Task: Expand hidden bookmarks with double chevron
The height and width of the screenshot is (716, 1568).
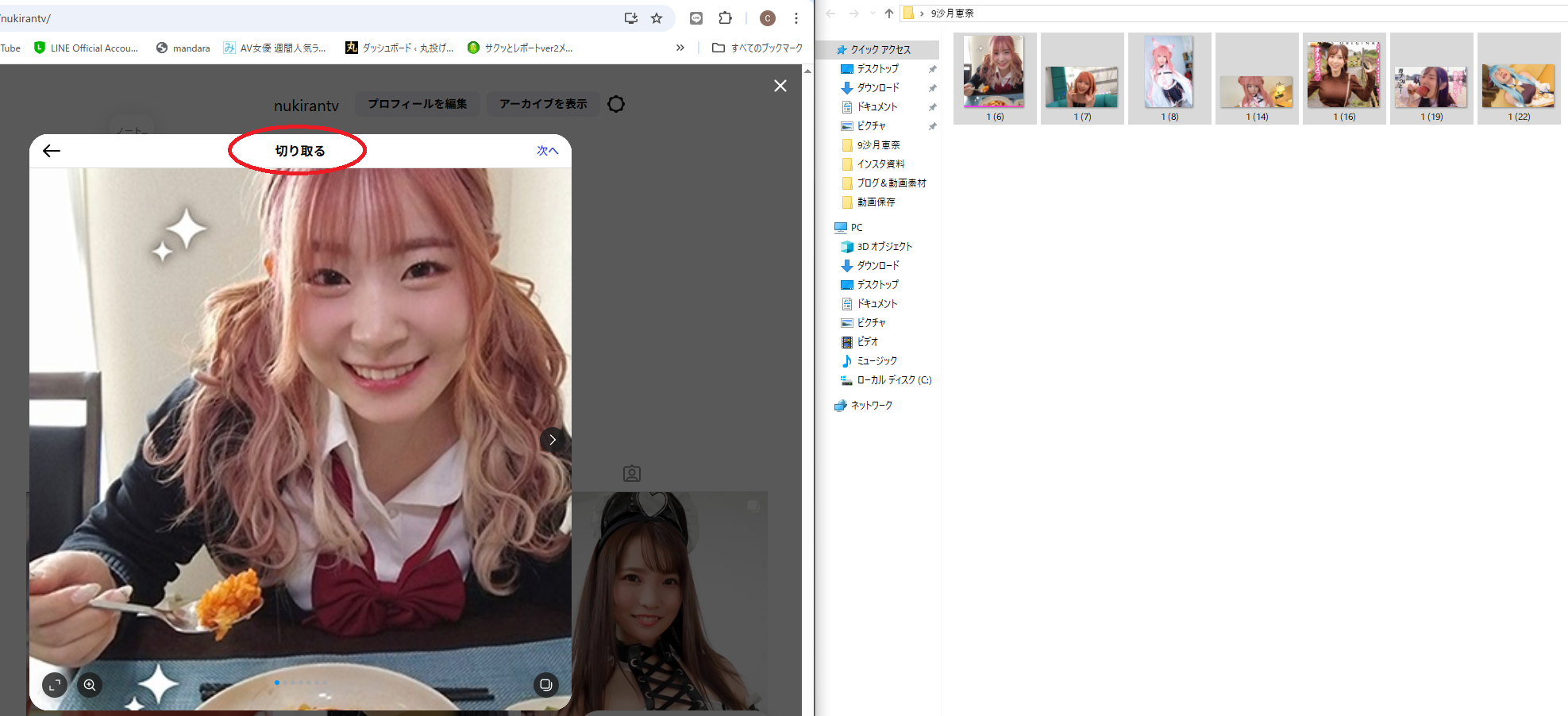Action: 680,48
